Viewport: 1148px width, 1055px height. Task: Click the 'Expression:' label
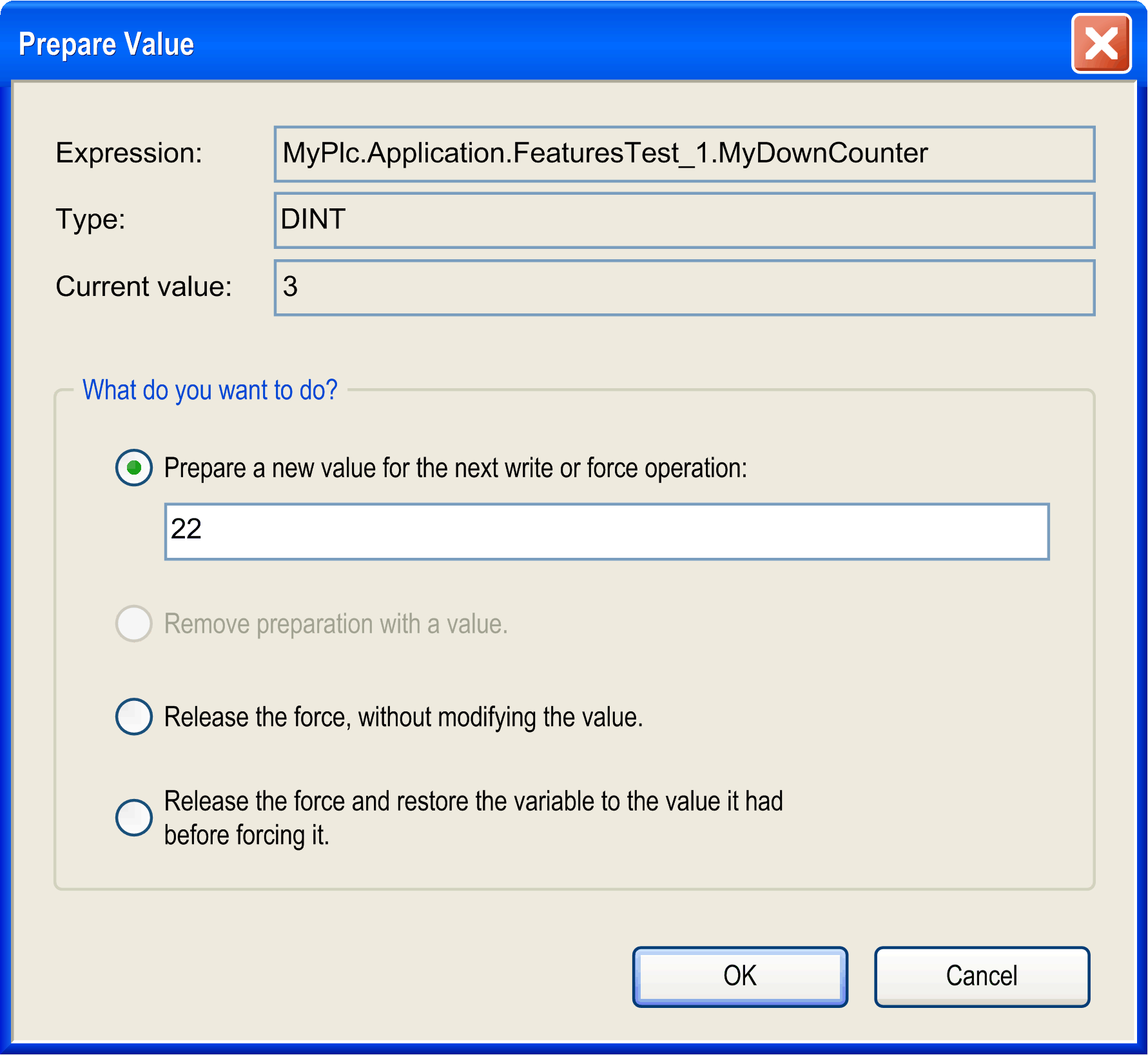pos(129,153)
